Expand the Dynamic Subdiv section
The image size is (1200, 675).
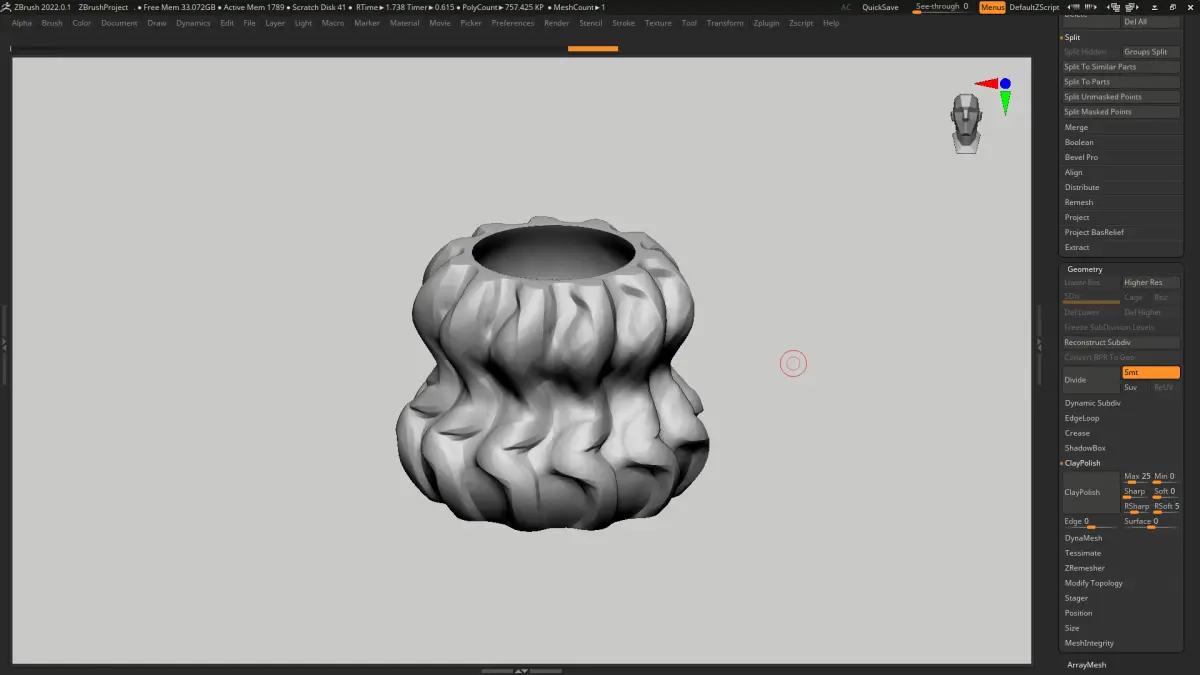(1092, 403)
